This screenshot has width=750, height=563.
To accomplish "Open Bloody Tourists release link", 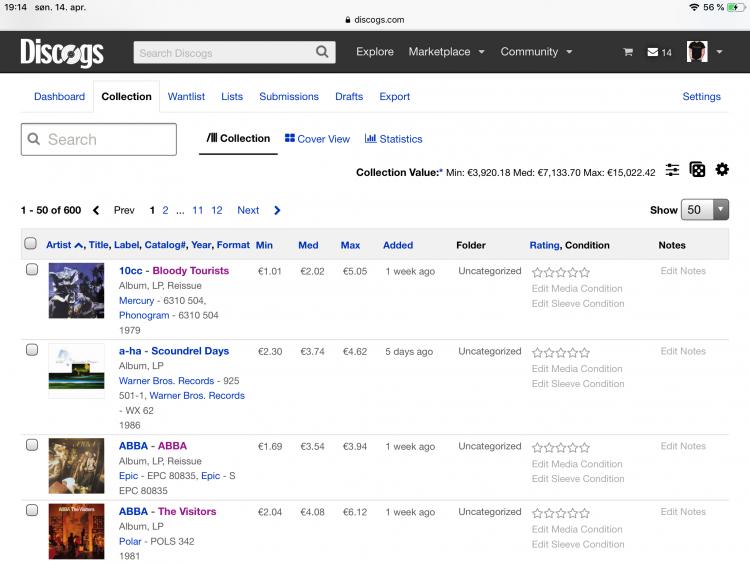I will pyautogui.click(x=190, y=270).
